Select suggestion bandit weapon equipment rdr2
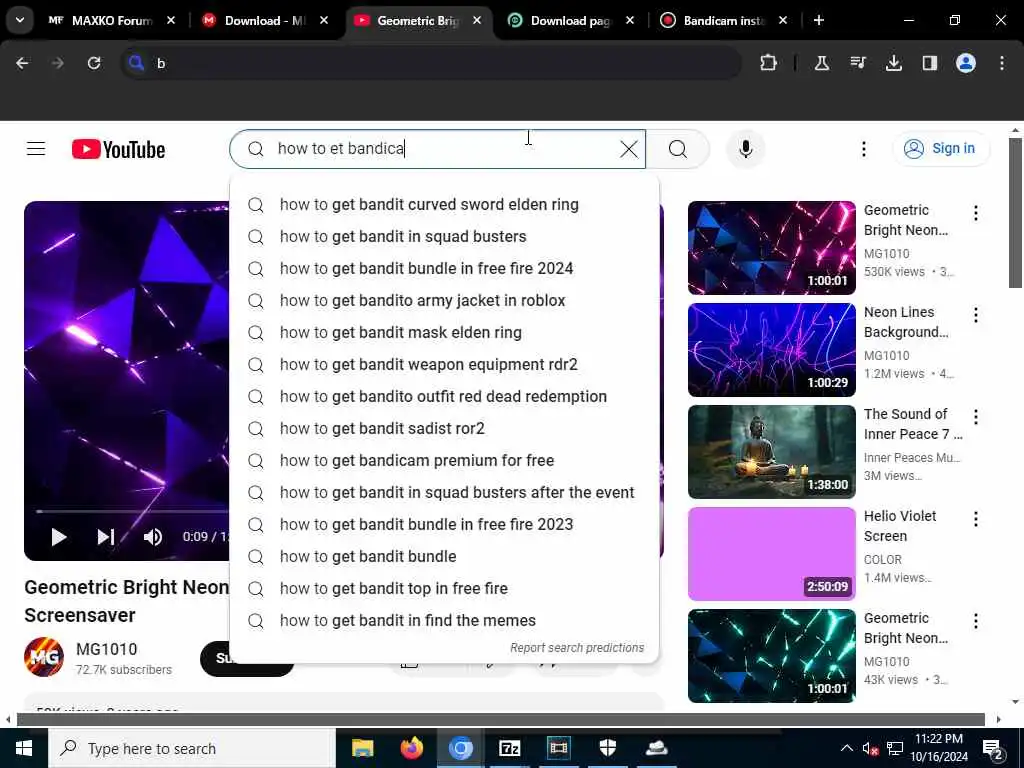Viewport: 1024px width, 768px height. [x=444, y=364]
